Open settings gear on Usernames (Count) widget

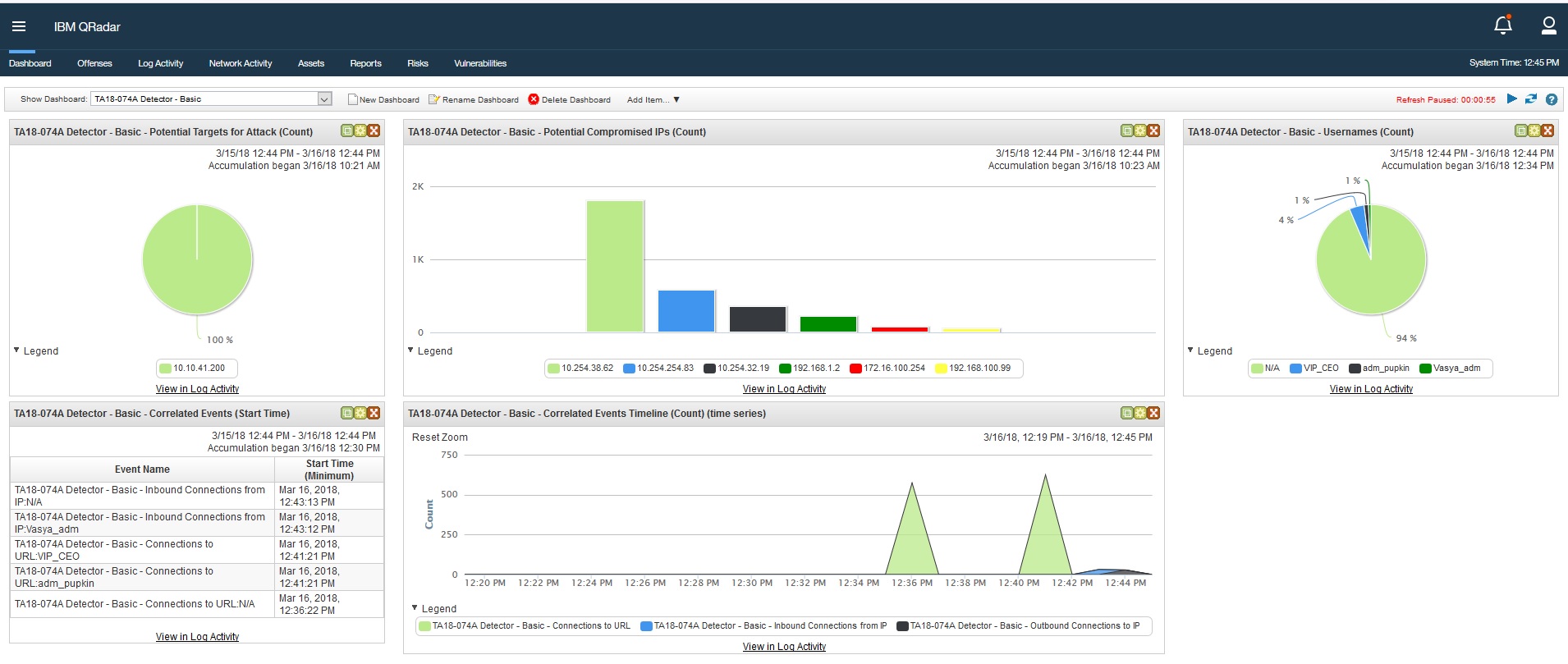[1534, 131]
